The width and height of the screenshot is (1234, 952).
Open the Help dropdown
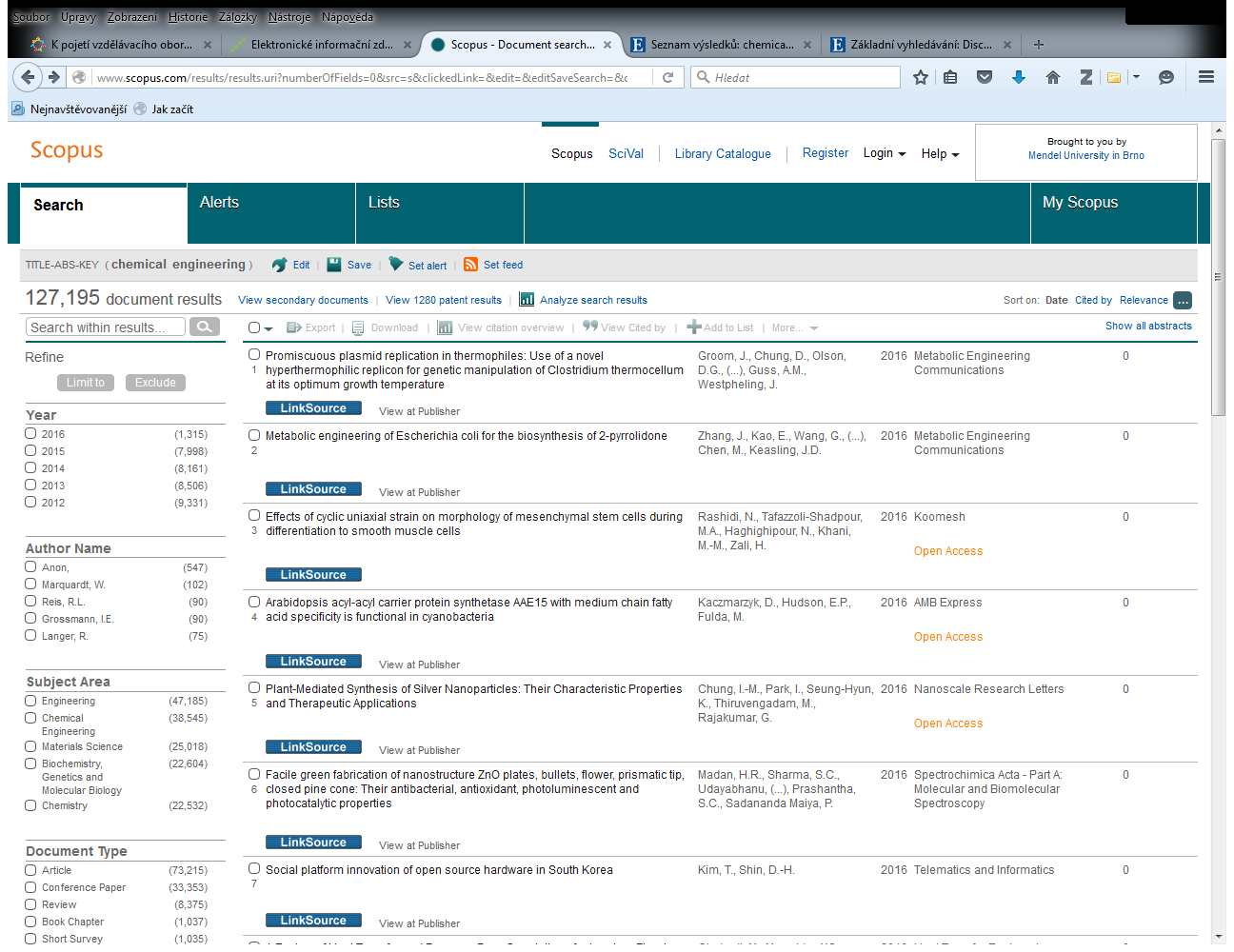[940, 153]
